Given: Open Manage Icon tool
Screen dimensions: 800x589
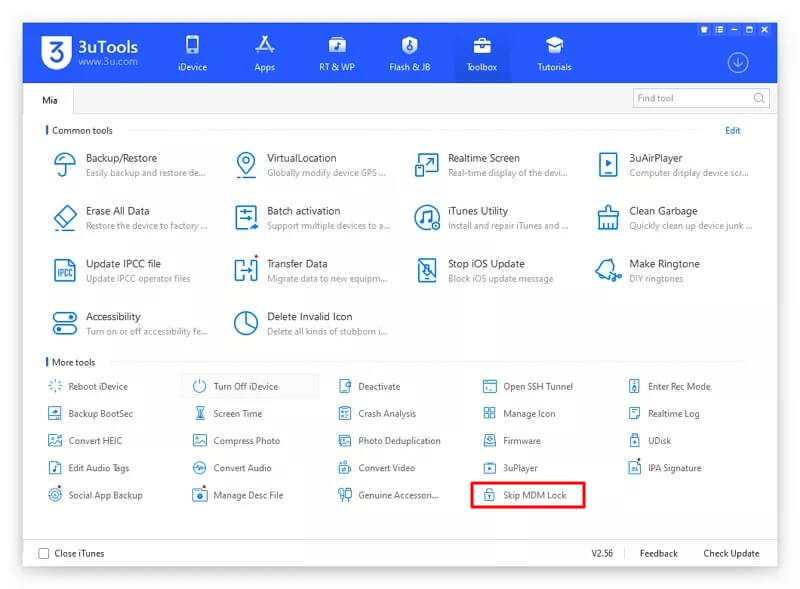Looking at the screenshot, I should point(519,413).
